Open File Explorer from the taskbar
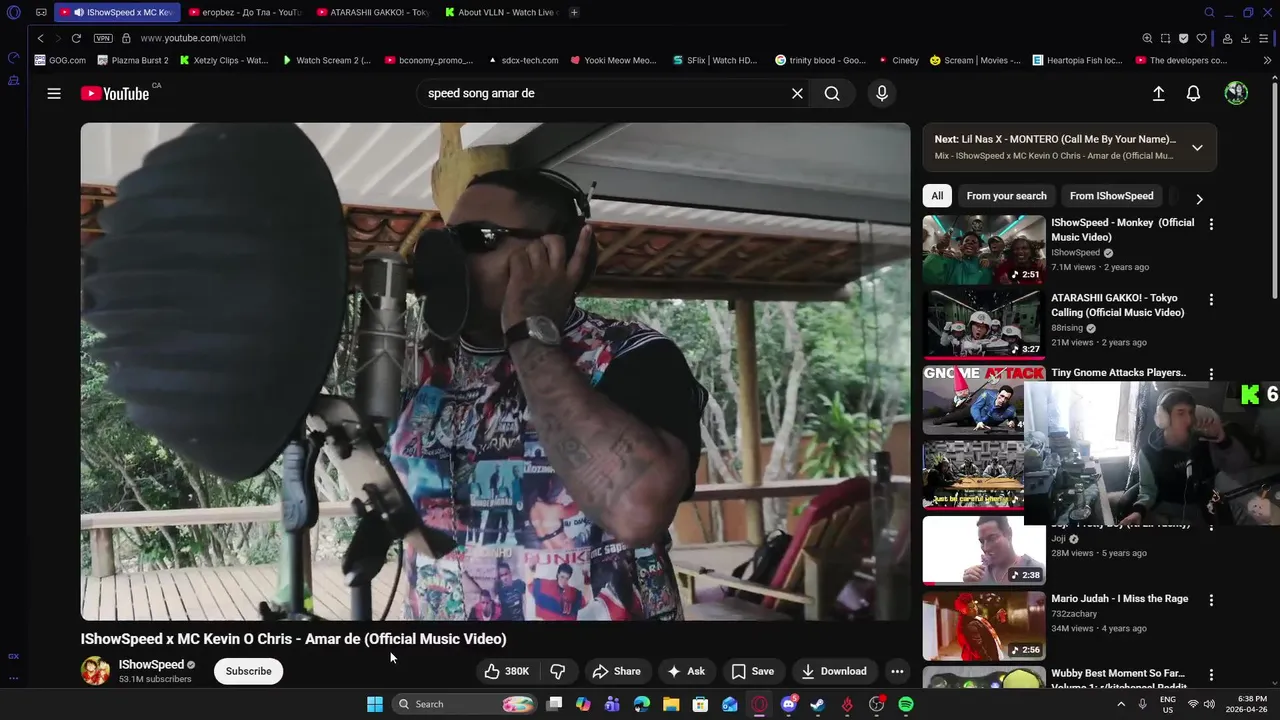The image size is (1280, 720). 671,704
